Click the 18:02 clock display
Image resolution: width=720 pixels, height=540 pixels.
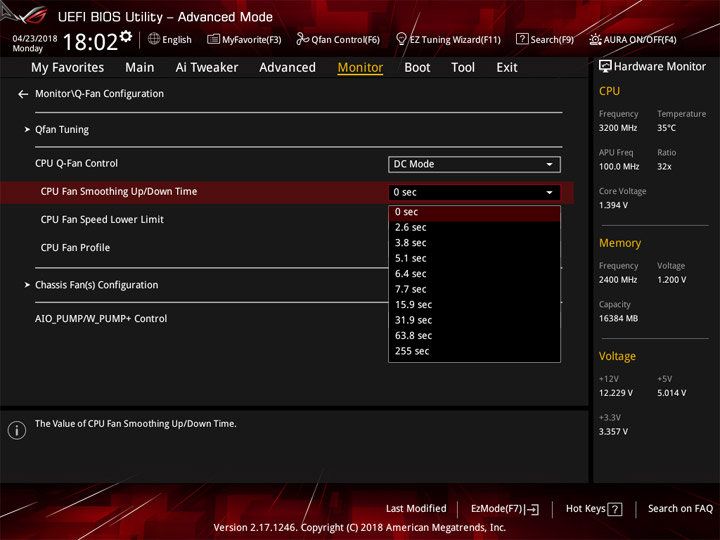tap(90, 42)
